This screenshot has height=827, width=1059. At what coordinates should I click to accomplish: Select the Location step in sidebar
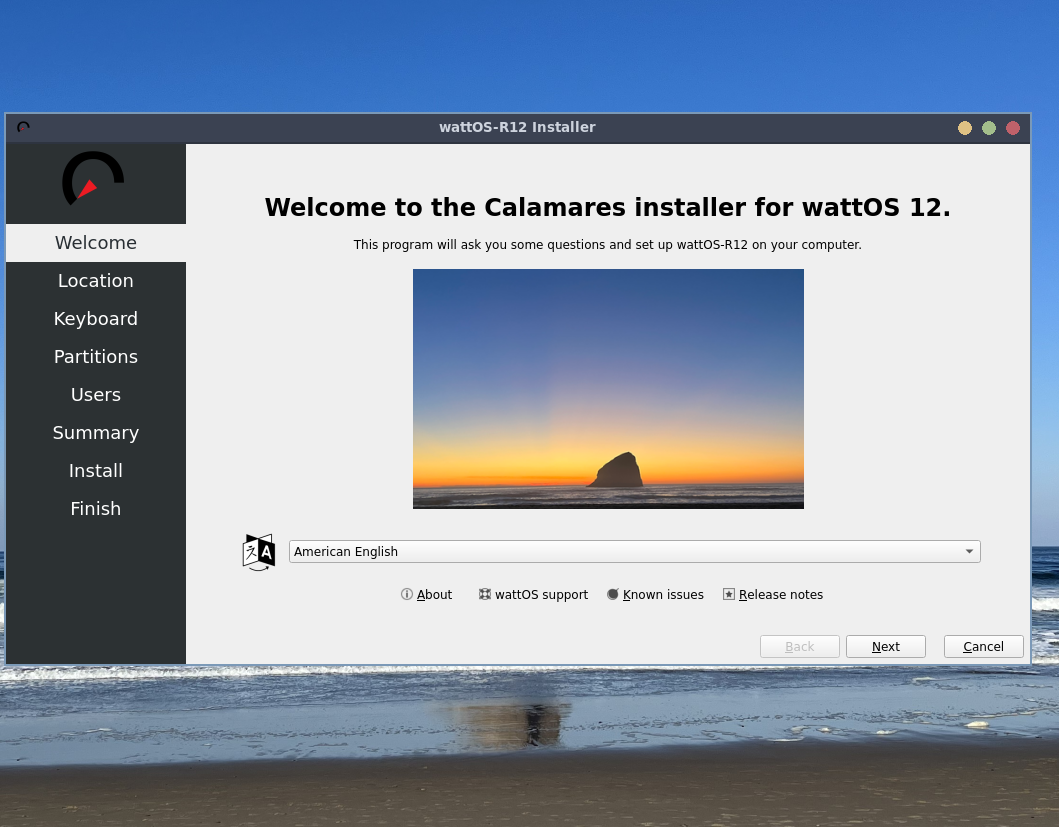tap(96, 280)
